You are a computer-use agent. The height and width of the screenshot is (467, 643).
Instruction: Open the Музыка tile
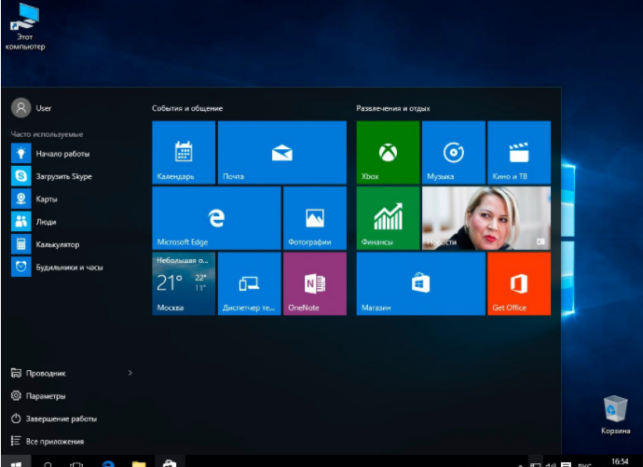454,152
